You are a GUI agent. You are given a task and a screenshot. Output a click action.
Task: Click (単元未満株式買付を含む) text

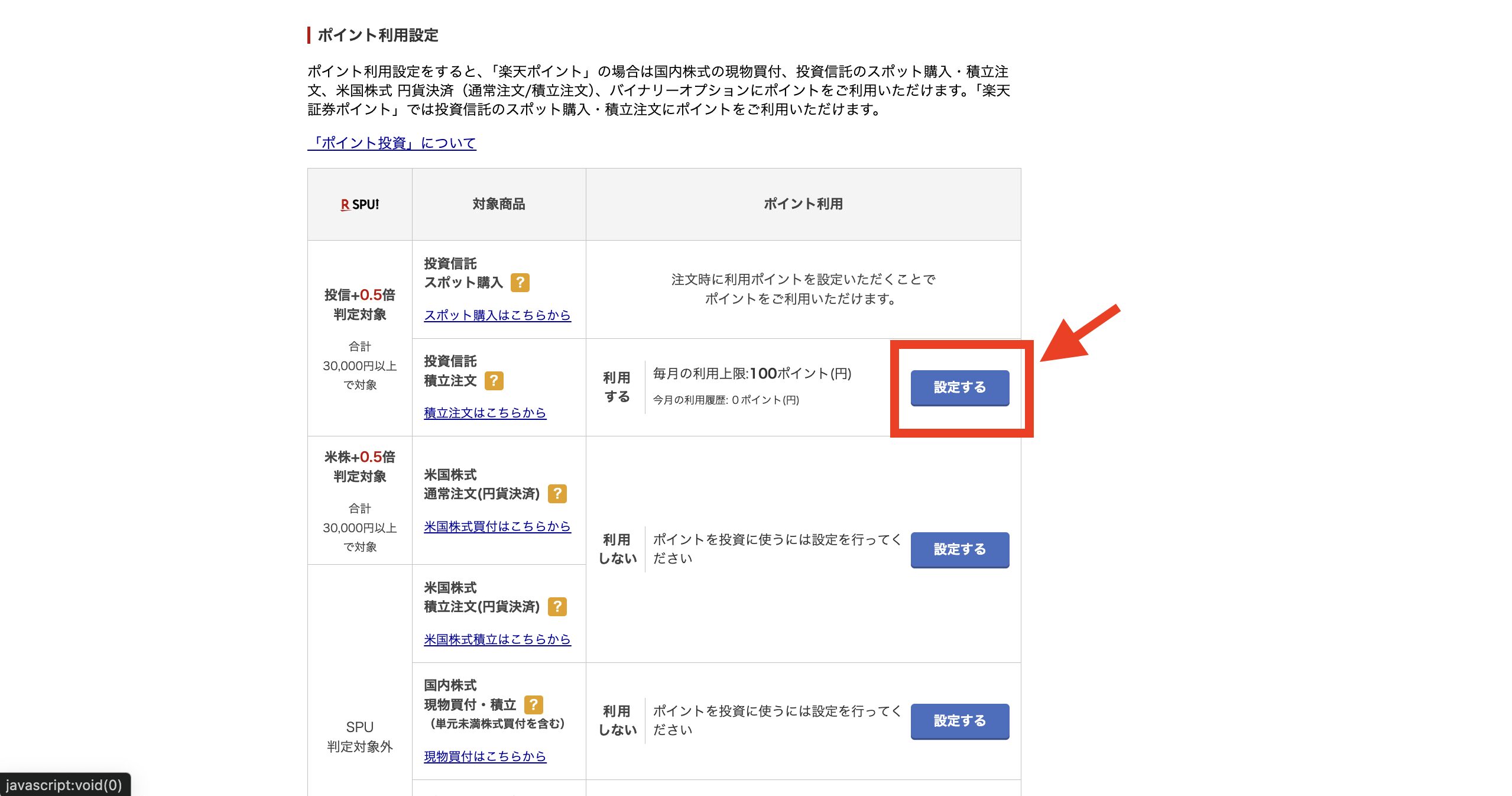[497, 724]
